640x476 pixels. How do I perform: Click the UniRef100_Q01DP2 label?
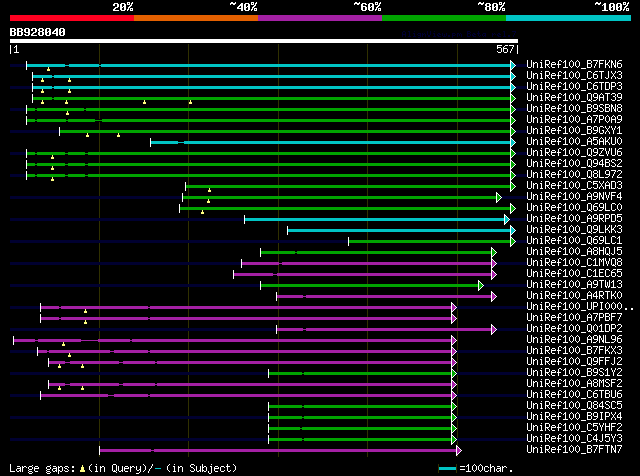coord(574,329)
